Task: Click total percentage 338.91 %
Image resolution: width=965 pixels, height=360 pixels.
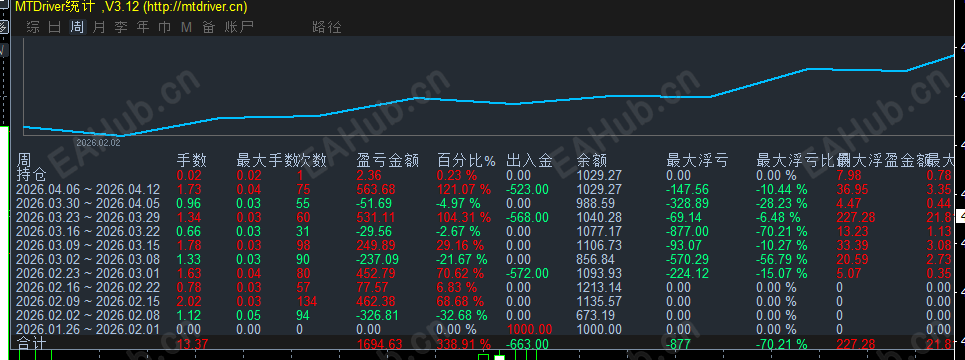Action: 464,343
